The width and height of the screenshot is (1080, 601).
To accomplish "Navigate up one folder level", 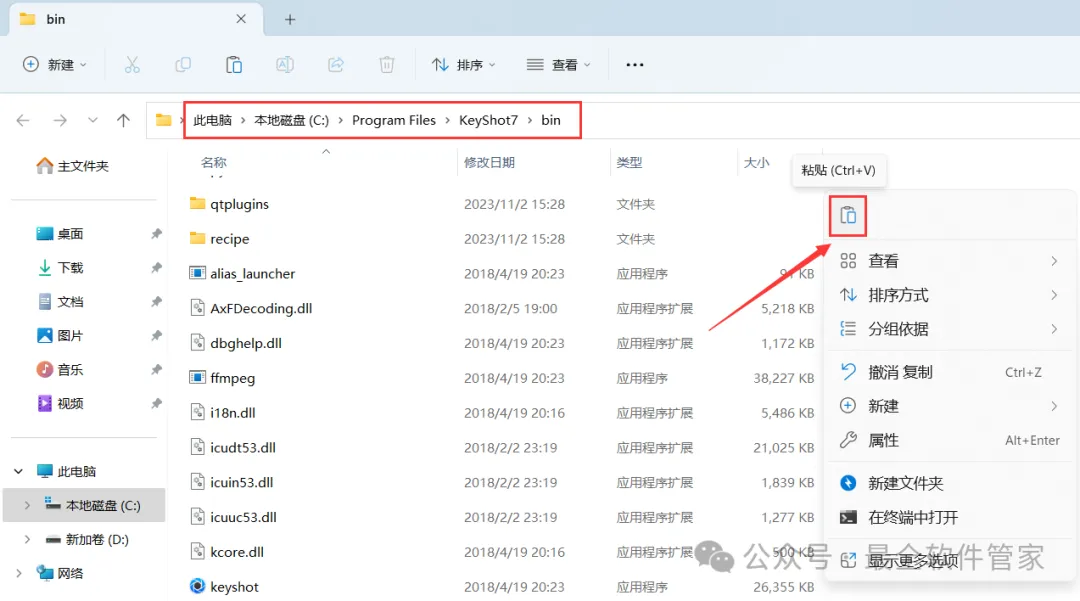I will point(123,120).
